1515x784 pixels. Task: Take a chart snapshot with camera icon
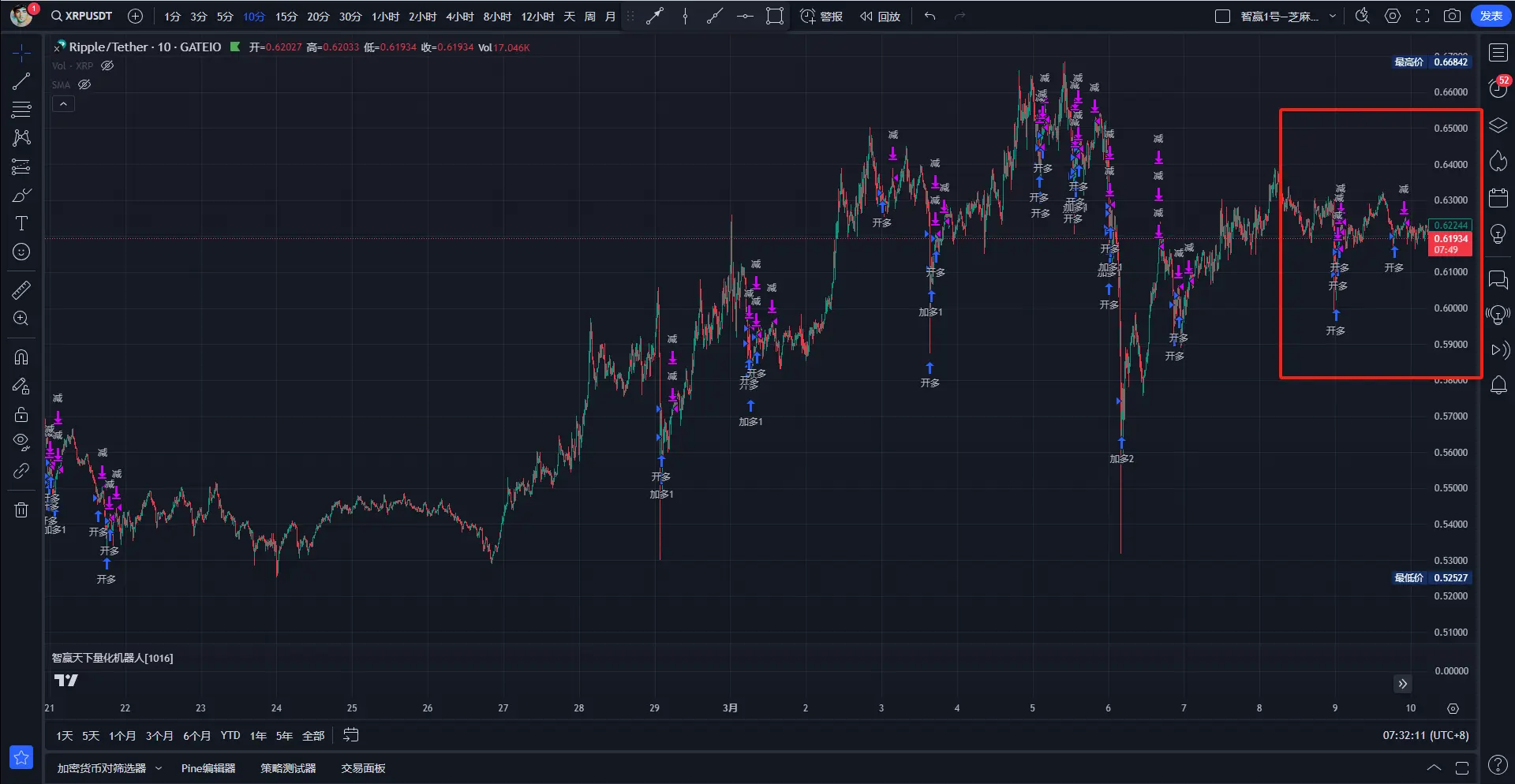1452,16
